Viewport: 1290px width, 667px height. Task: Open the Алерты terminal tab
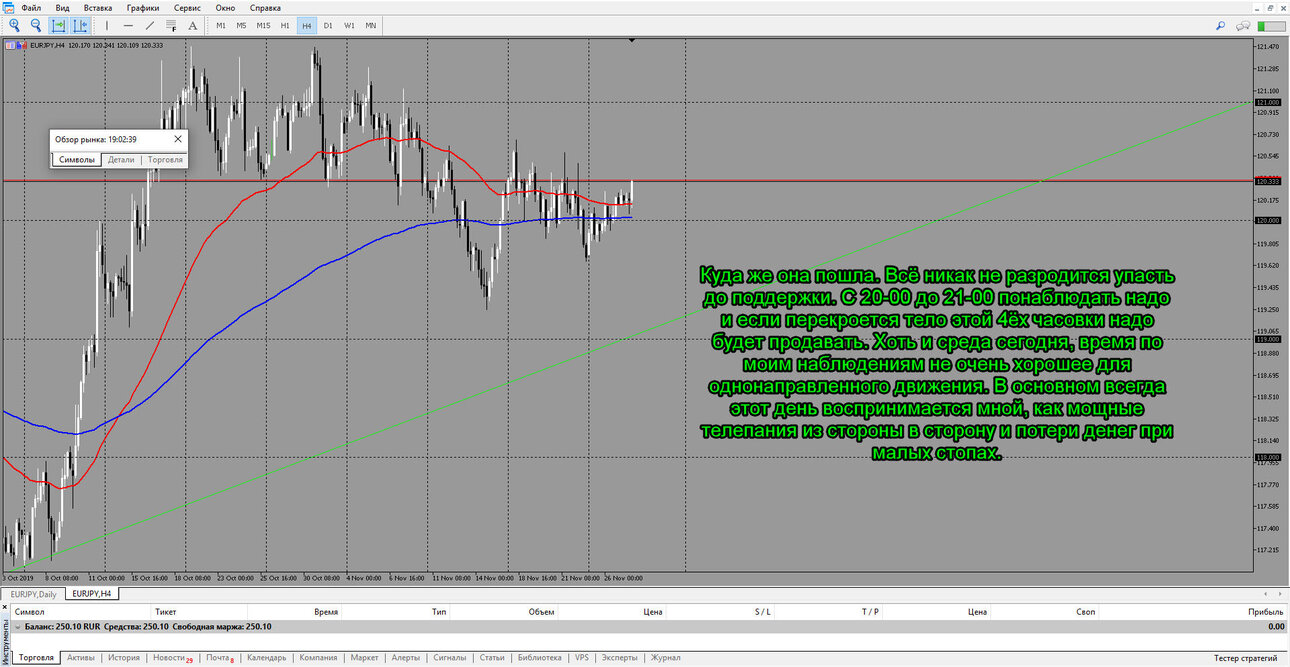click(406, 657)
